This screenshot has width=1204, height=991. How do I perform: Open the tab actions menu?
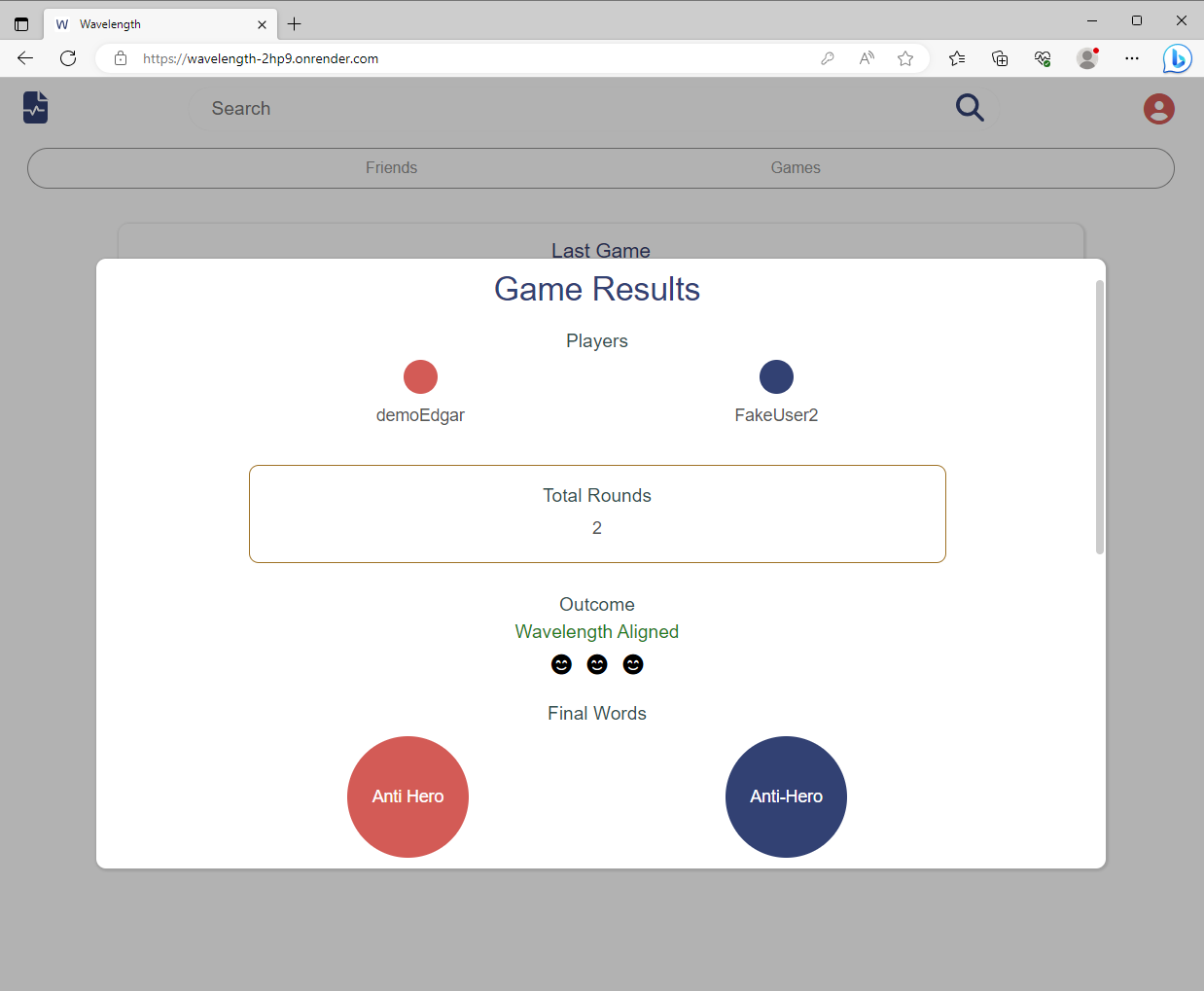[x=21, y=23]
